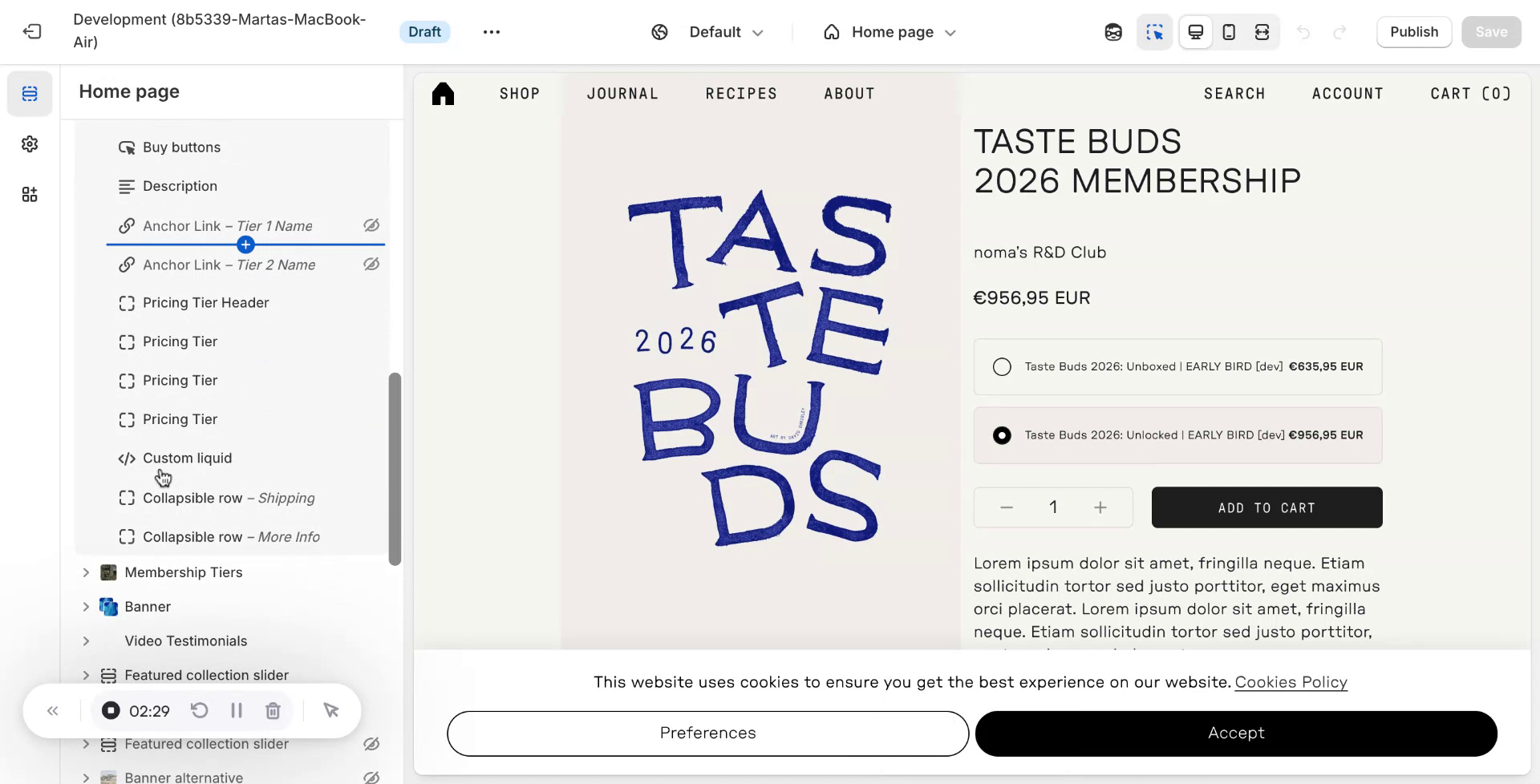1540x784 pixels.
Task: Select the Unboxed EARLY BIRD radio option
Action: point(1002,366)
